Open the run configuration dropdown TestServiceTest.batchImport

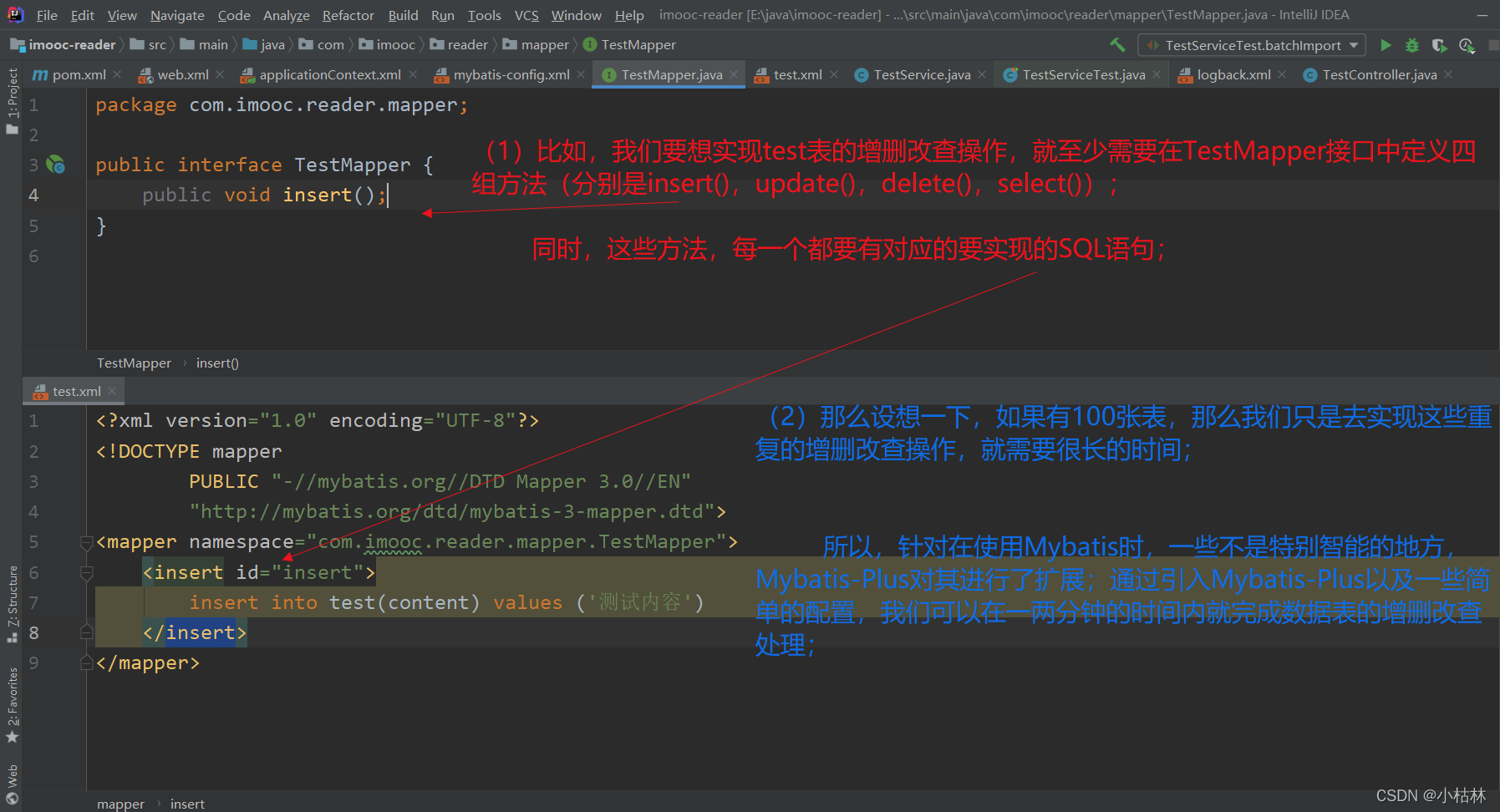1253,45
